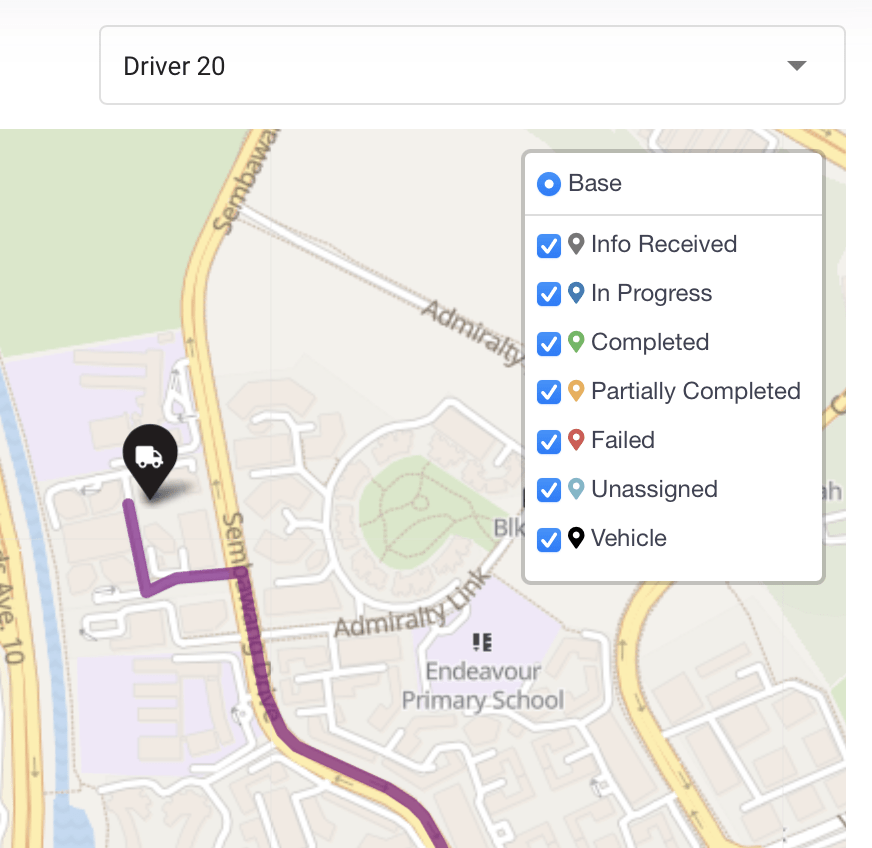Click the blue In Progress pin icon

point(576,293)
